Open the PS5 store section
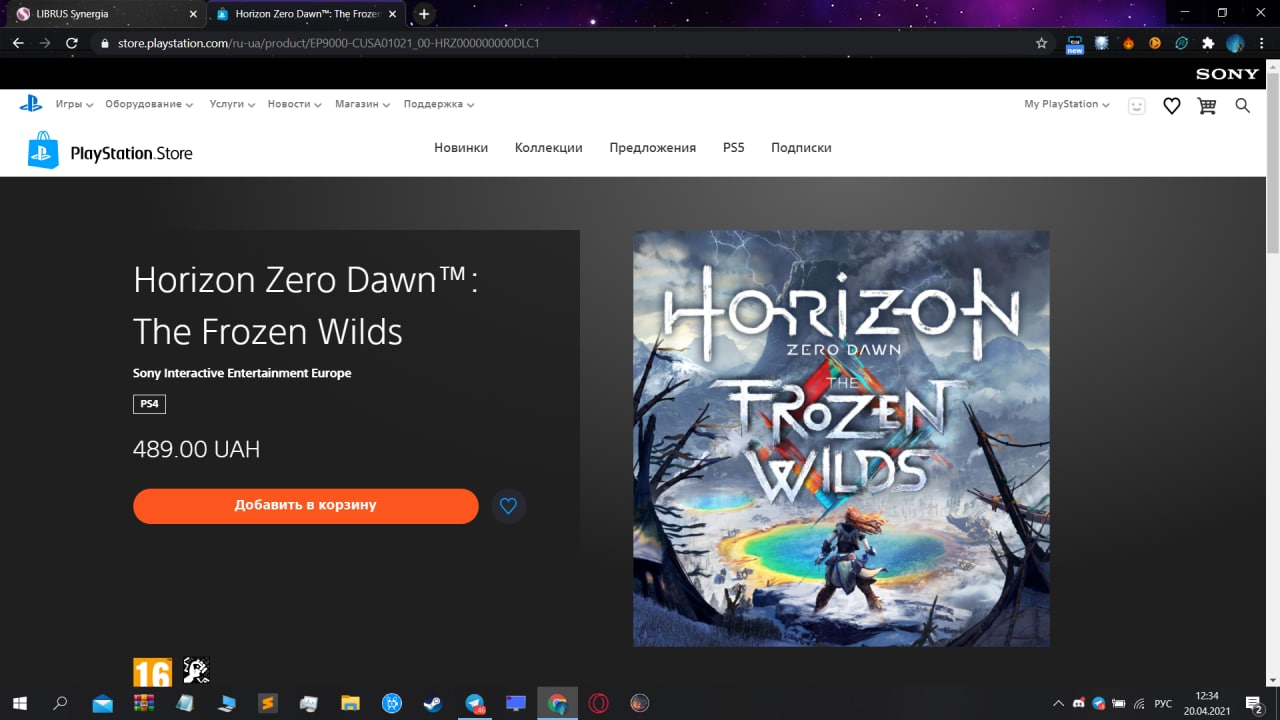Screen dimensions: 1280x720 [734, 147]
